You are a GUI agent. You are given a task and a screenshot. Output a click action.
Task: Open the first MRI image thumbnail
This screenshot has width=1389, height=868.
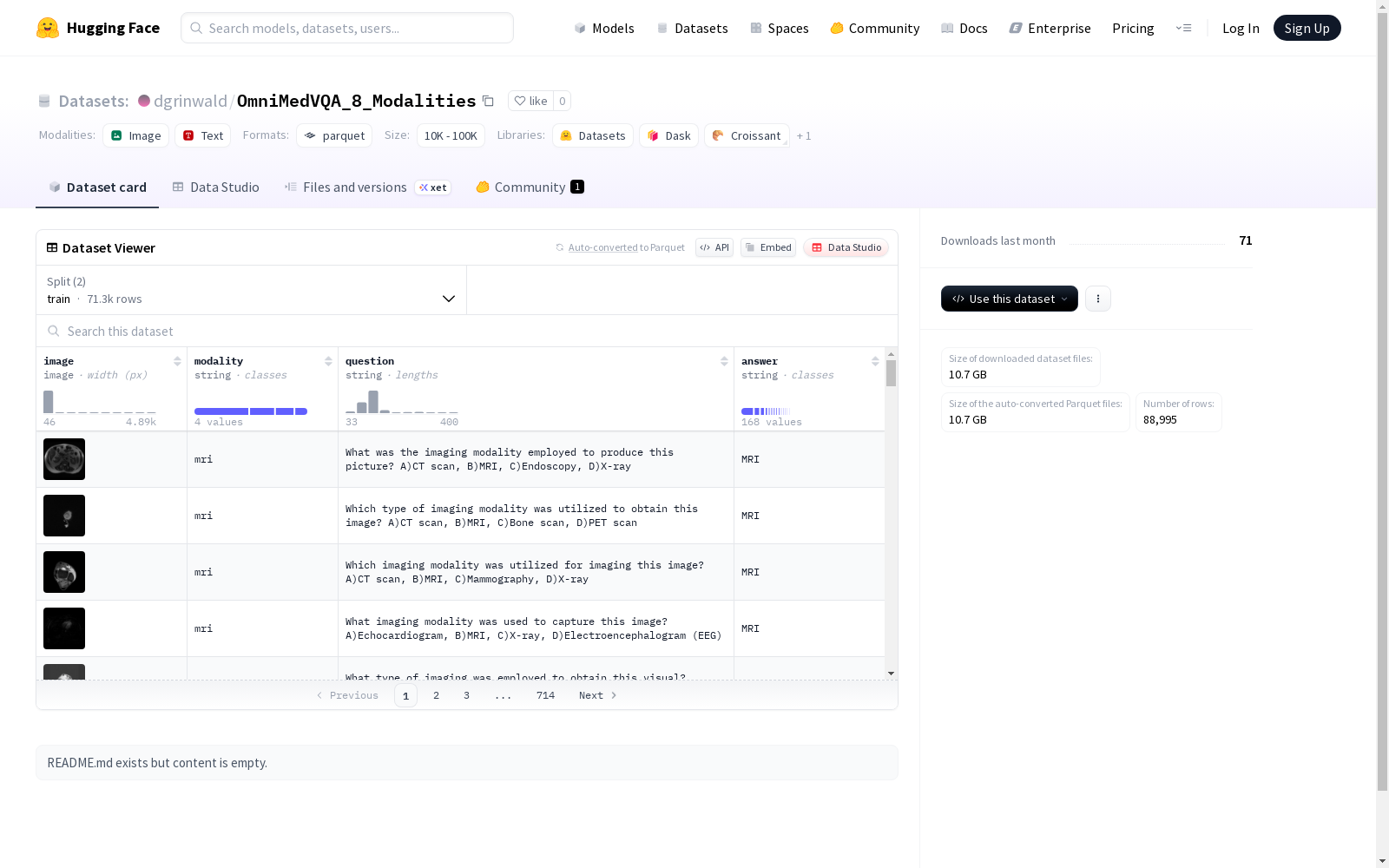tap(64, 459)
